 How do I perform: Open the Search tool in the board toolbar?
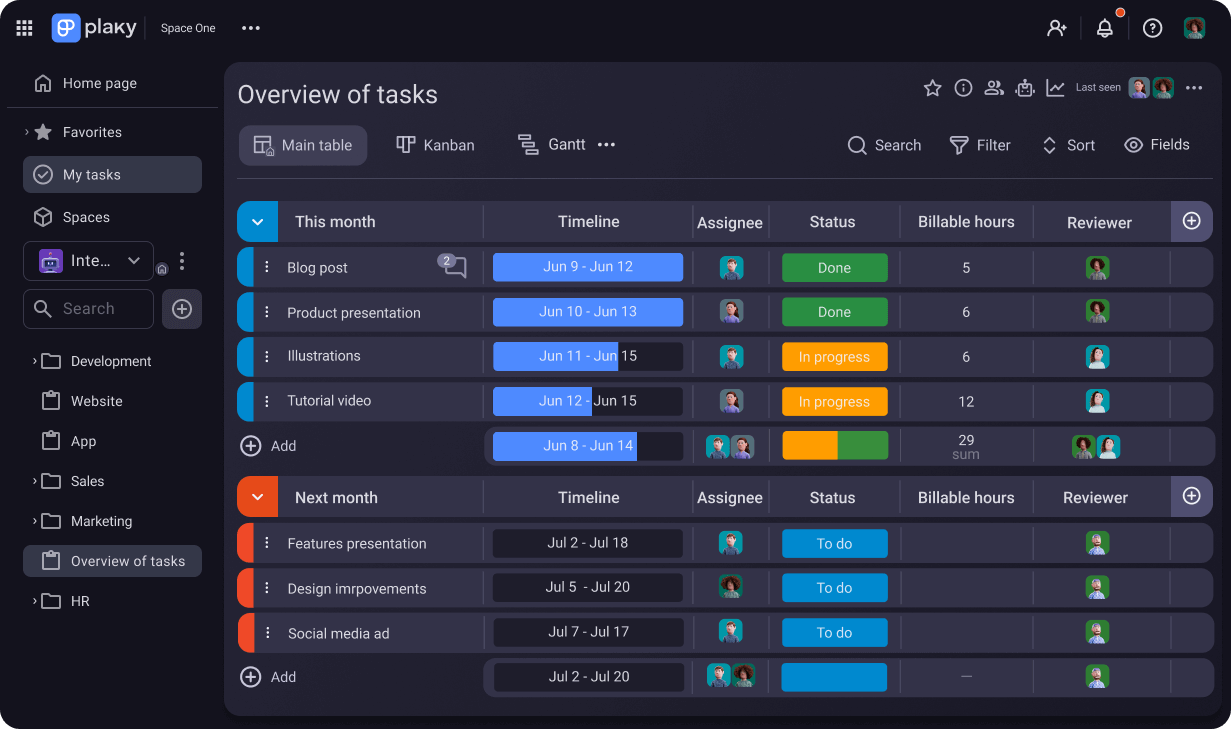point(884,145)
